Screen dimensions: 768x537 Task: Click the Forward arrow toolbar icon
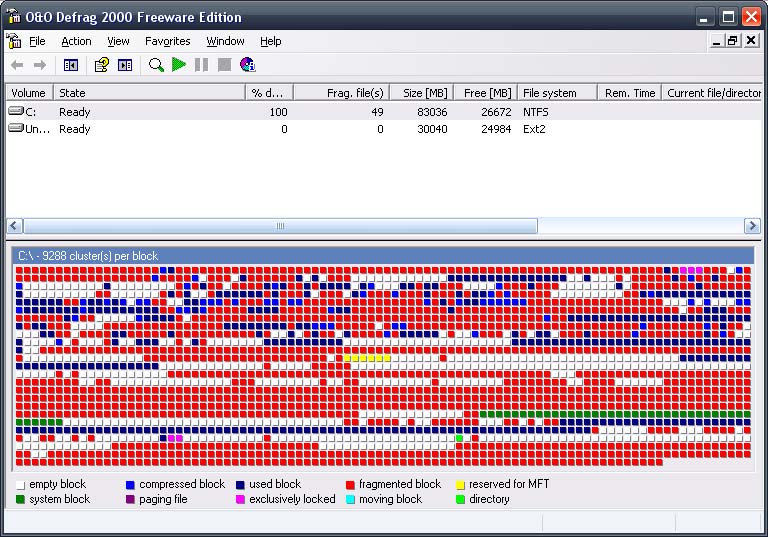40,65
